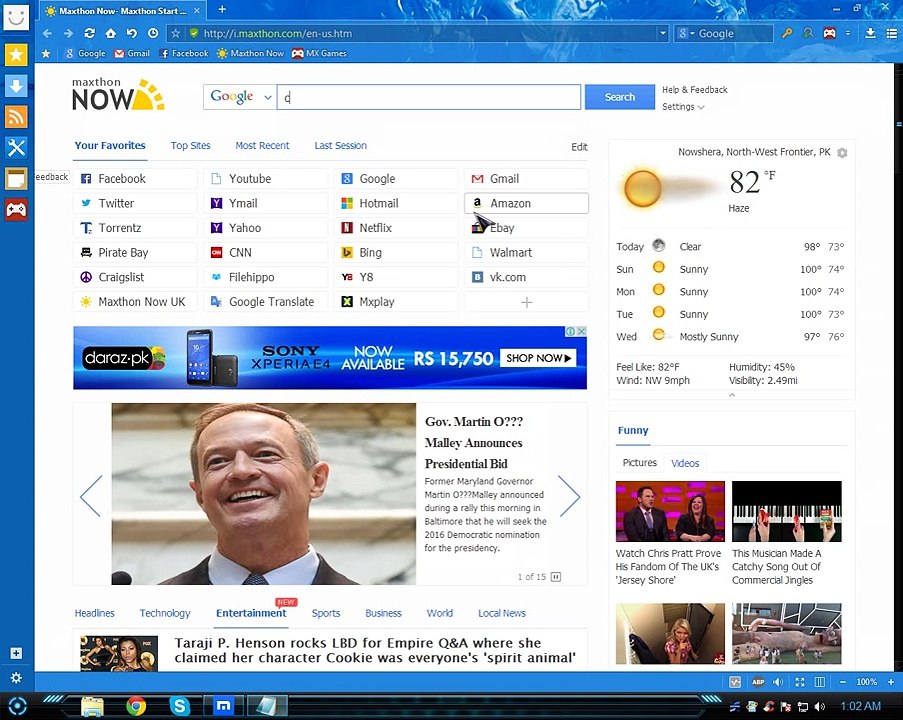This screenshot has width=903, height=720.
Task: Open the browsing history clock icon
Action: (153, 33)
